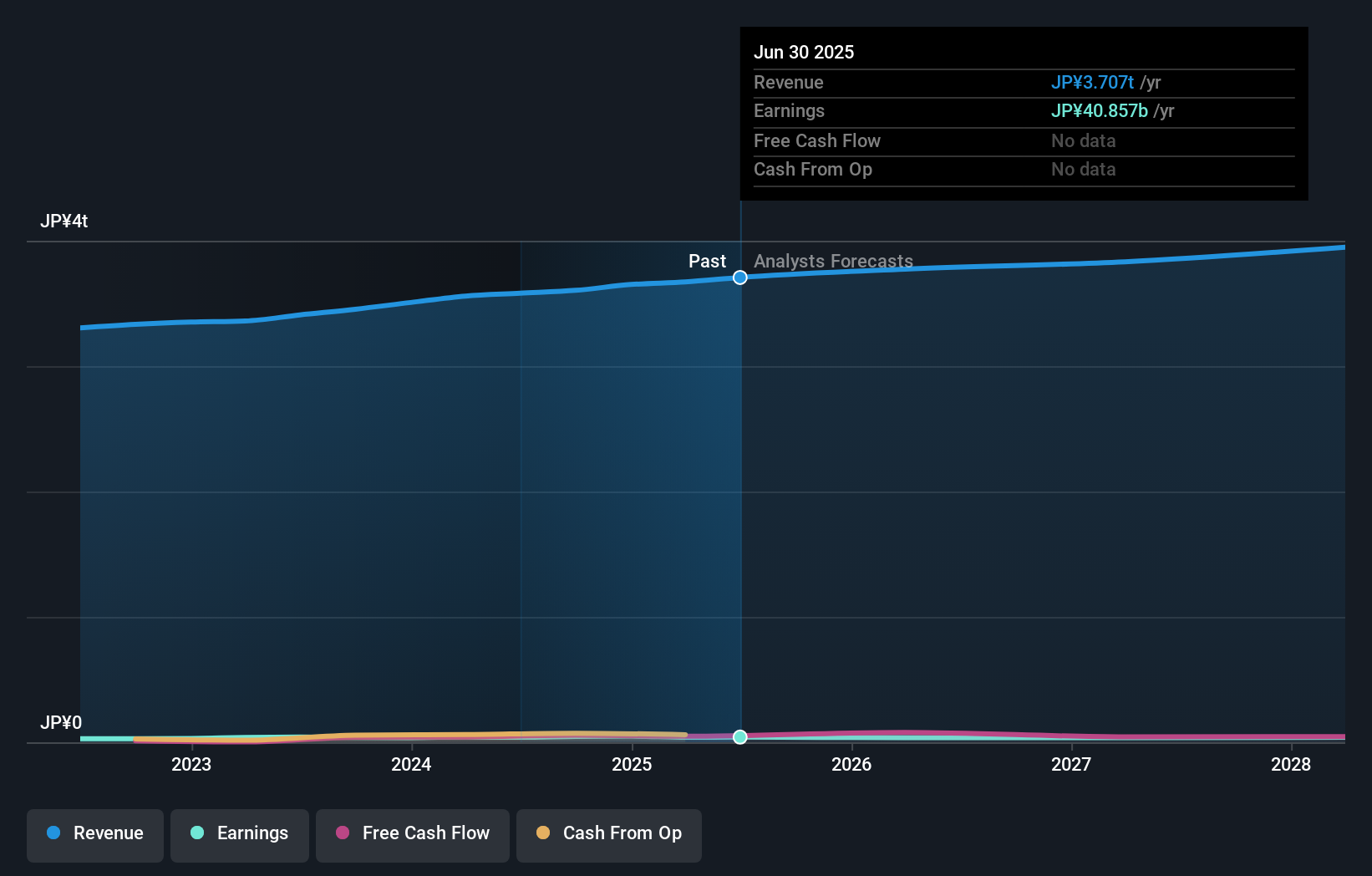This screenshot has height=876, width=1372.
Task: Click the Jun 30 2025 tooltip header
Action: click(x=804, y=52)
